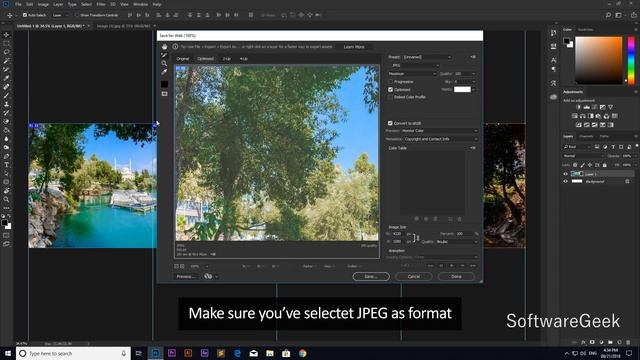Screen dimensions: 640x360
Task: Open the Optimize preset menu icon
Action: [473, 57]
